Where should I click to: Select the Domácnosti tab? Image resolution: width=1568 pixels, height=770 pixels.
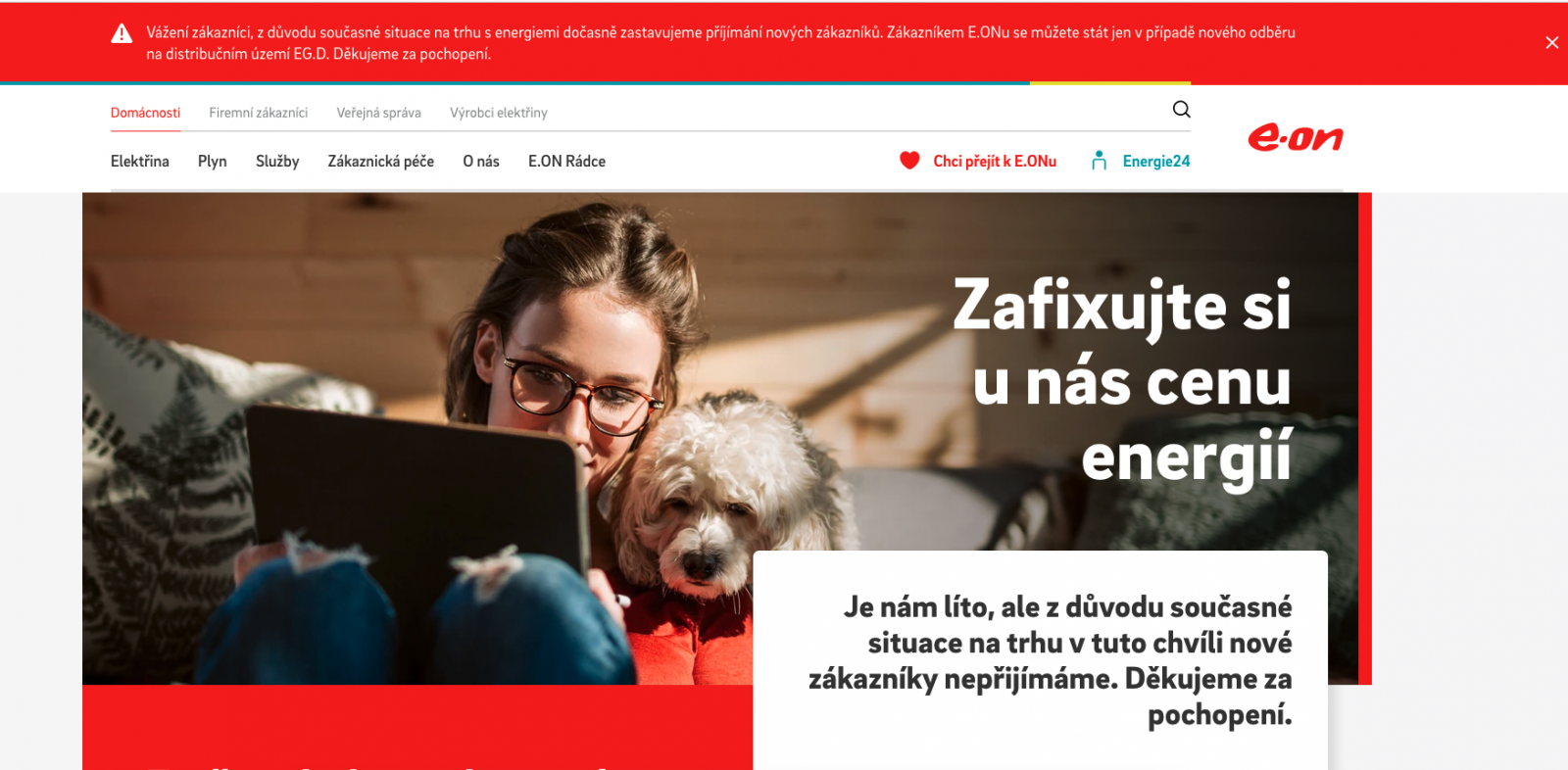[145, 113]
